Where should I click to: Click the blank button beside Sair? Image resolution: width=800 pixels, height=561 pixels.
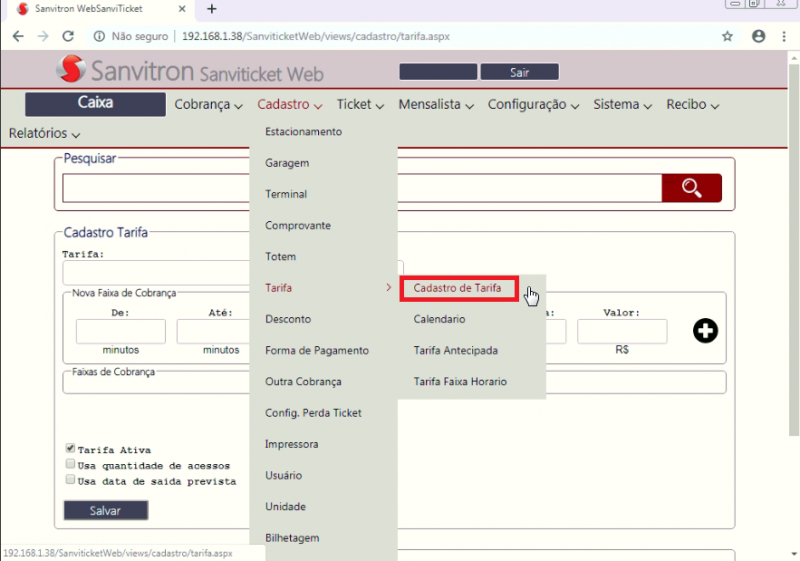coord(438,72)
